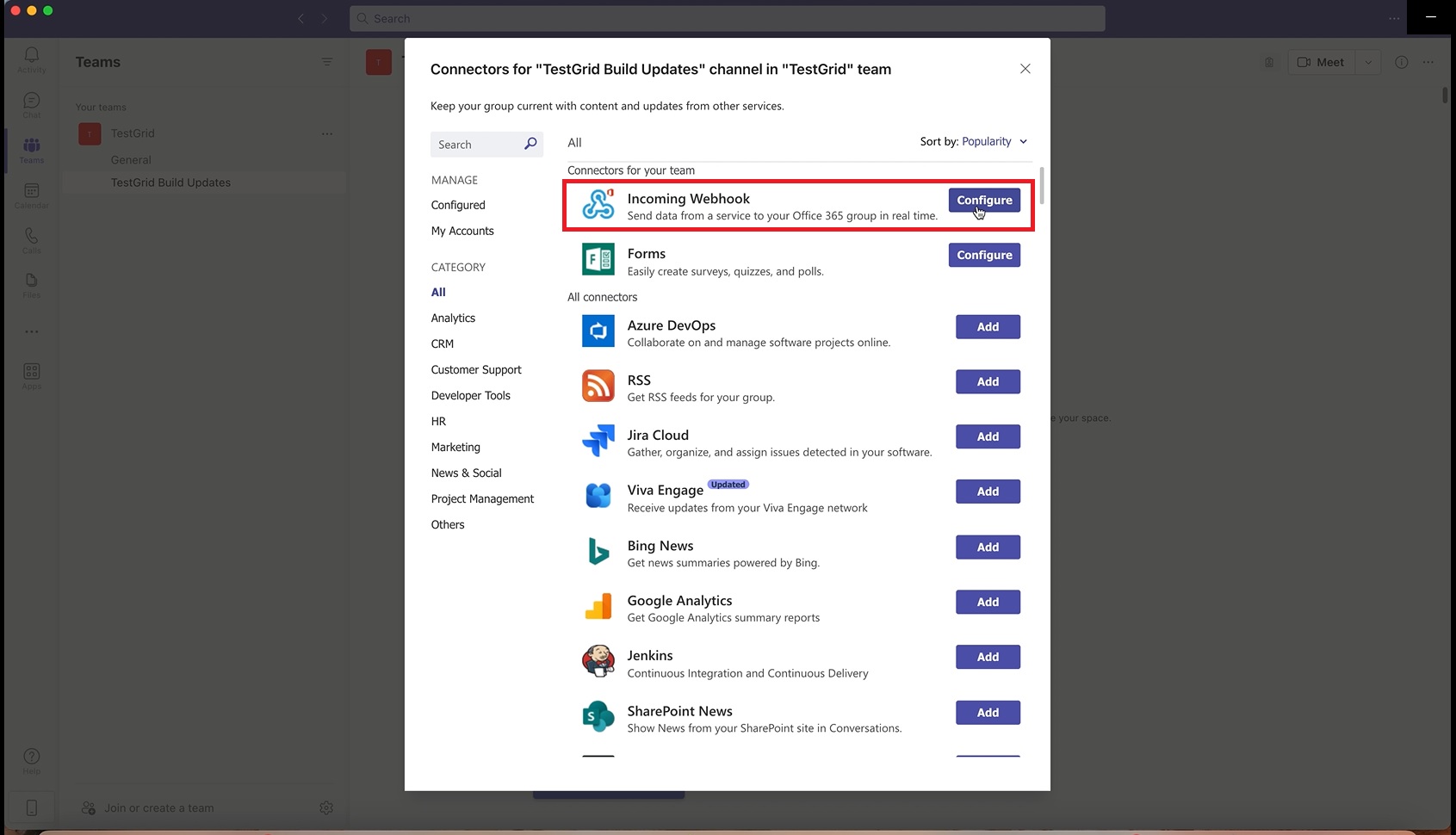Add the Google Analytics connector

(988, 602)
